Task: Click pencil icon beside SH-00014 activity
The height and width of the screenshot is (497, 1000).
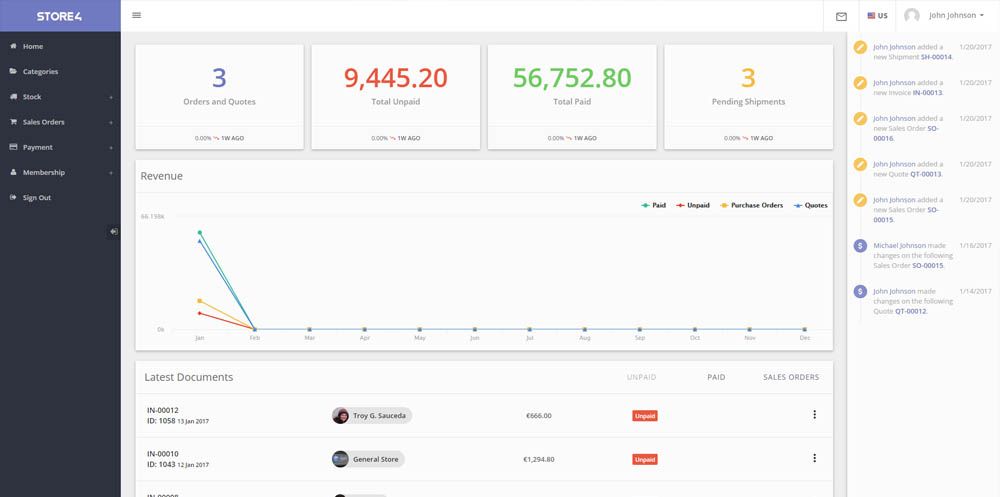Action: [x=860, y=47]
